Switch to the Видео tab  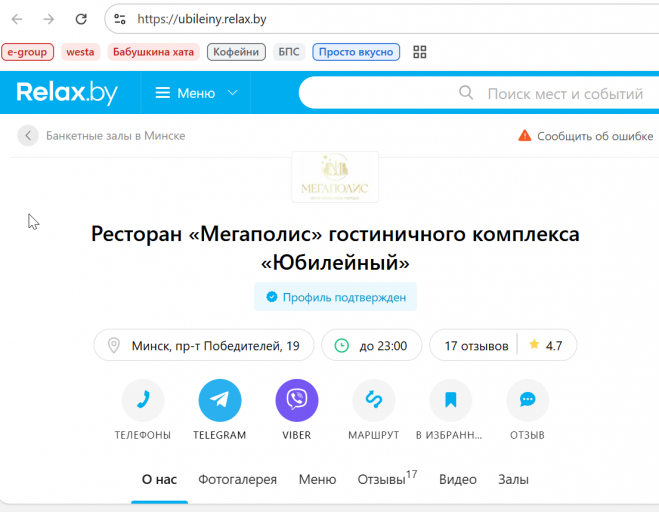[458, 480]
